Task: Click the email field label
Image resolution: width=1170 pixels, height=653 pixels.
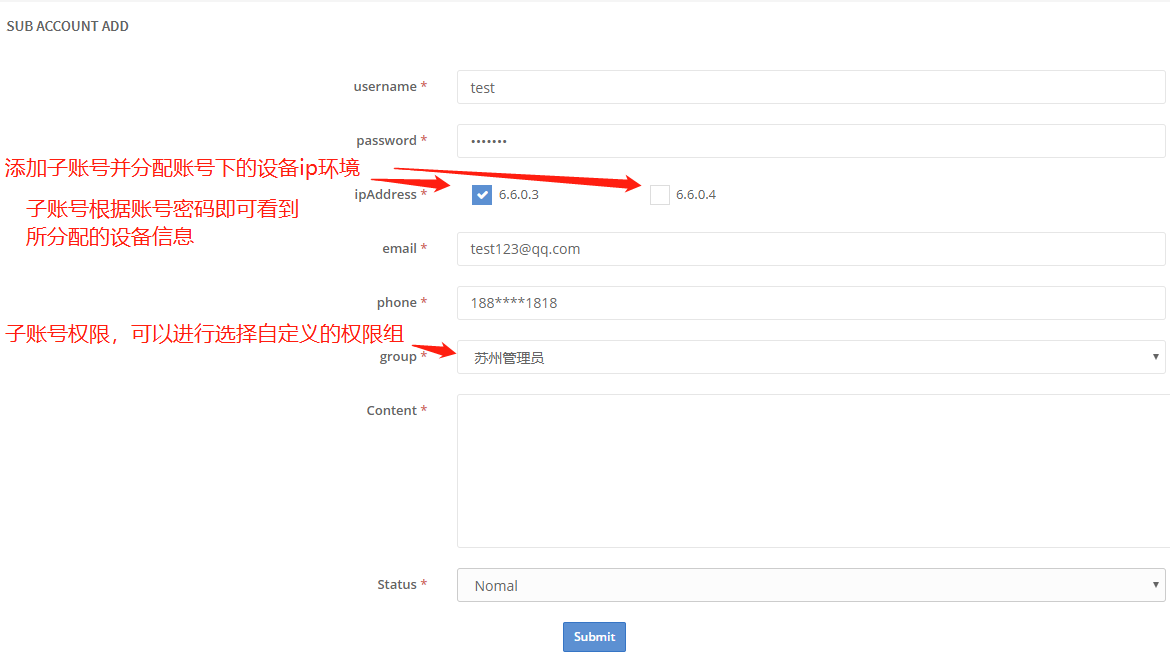Action: 399,249
